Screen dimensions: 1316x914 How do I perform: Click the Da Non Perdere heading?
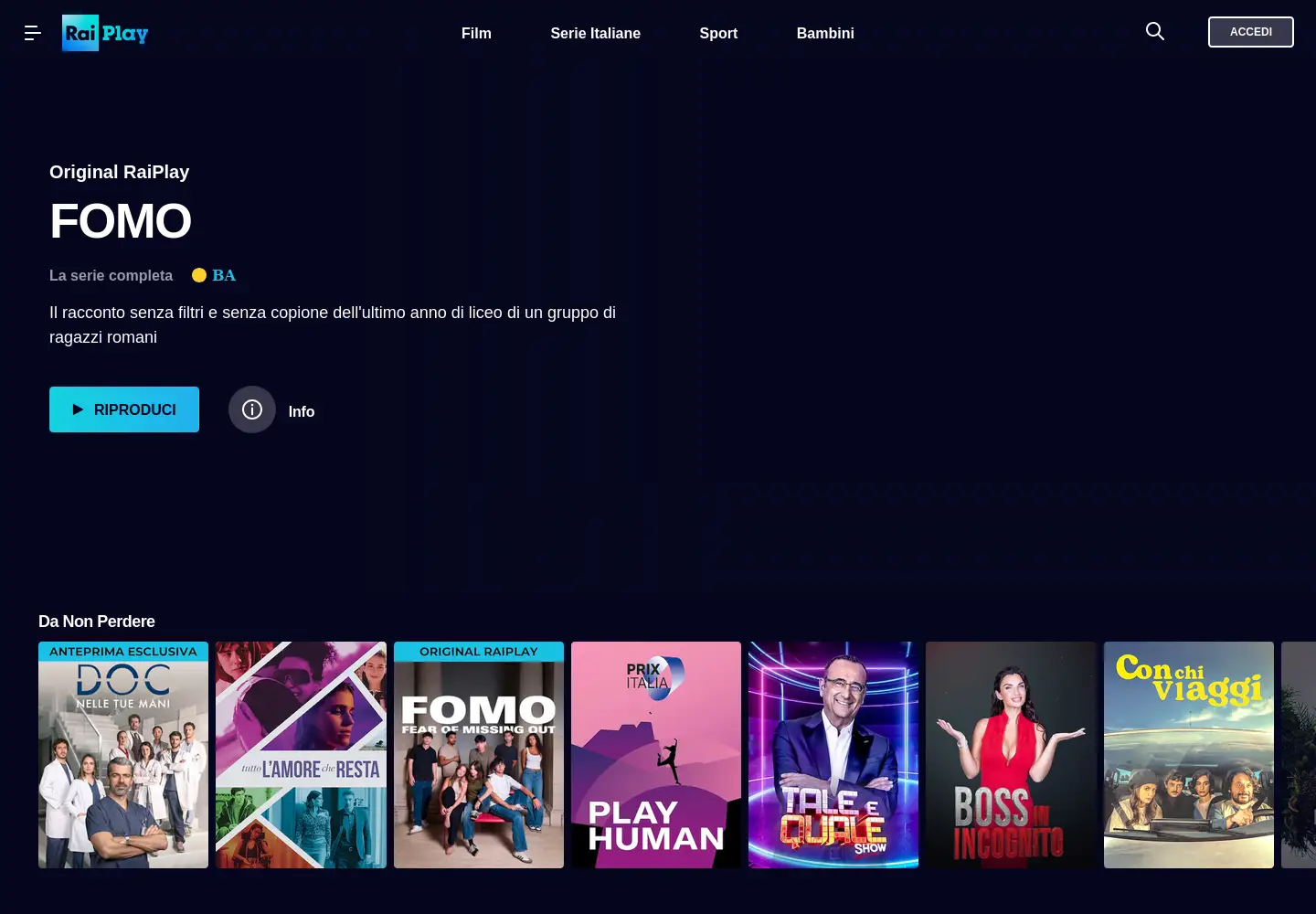click(97, 622)
